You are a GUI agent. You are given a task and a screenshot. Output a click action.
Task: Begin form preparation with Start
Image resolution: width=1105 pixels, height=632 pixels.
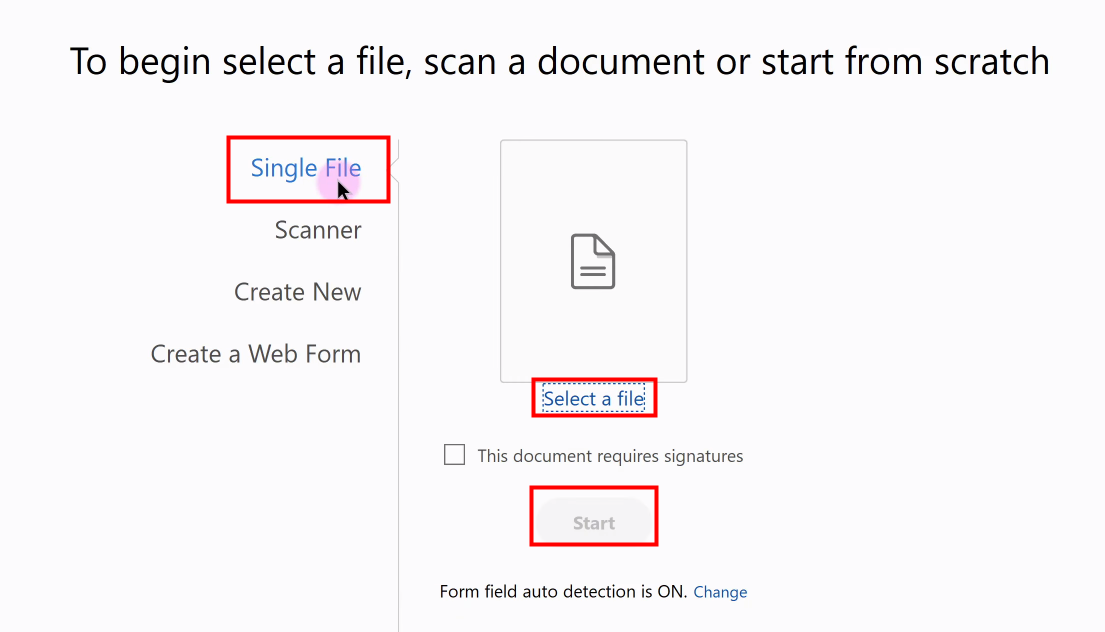tap(593, 521)
